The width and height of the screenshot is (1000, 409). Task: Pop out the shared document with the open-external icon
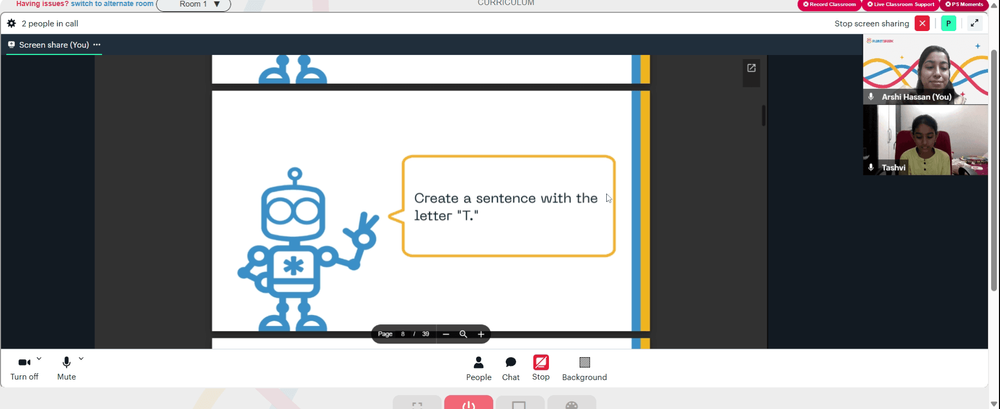751,68
